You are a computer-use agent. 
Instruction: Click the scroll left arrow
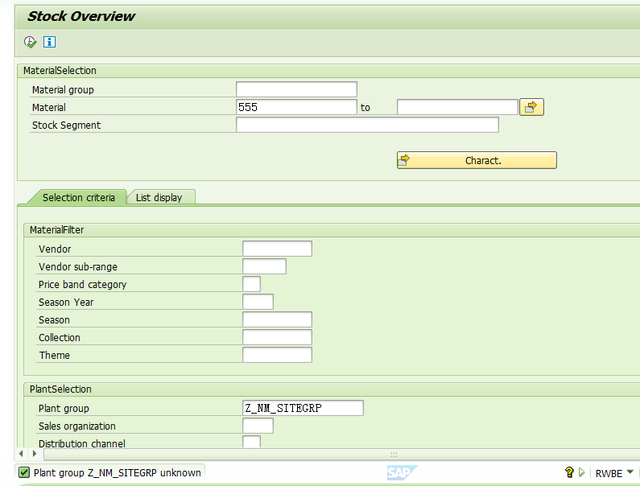click(21, 453)
